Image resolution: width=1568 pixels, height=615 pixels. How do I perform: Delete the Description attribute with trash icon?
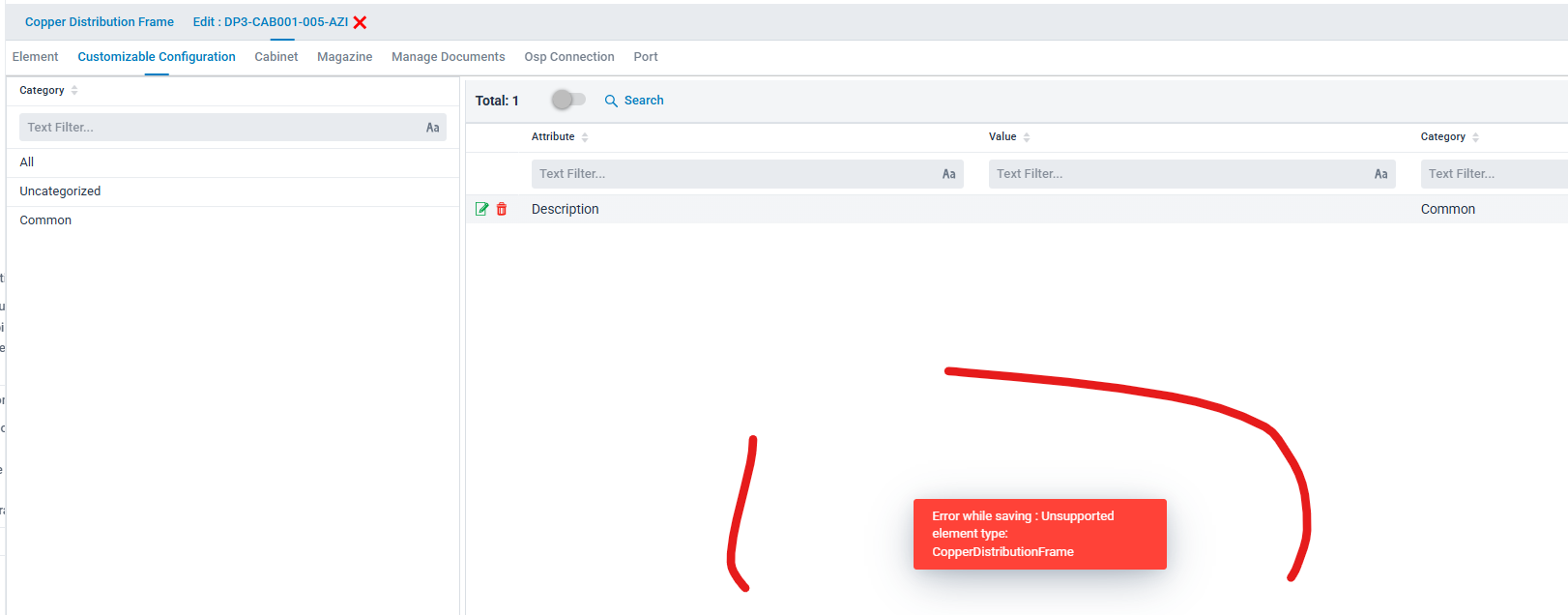(x=502, y=209)
